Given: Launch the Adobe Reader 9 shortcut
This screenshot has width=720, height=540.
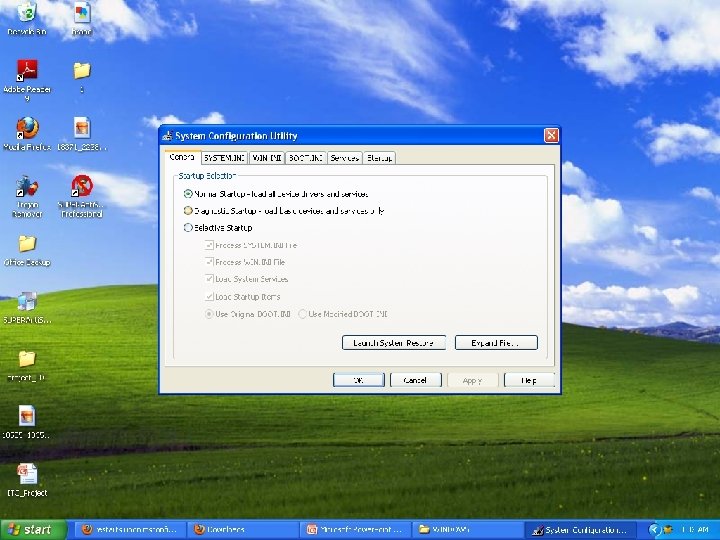Looking at the screenshot, I should pyautogui.click(x=27, y=80).
